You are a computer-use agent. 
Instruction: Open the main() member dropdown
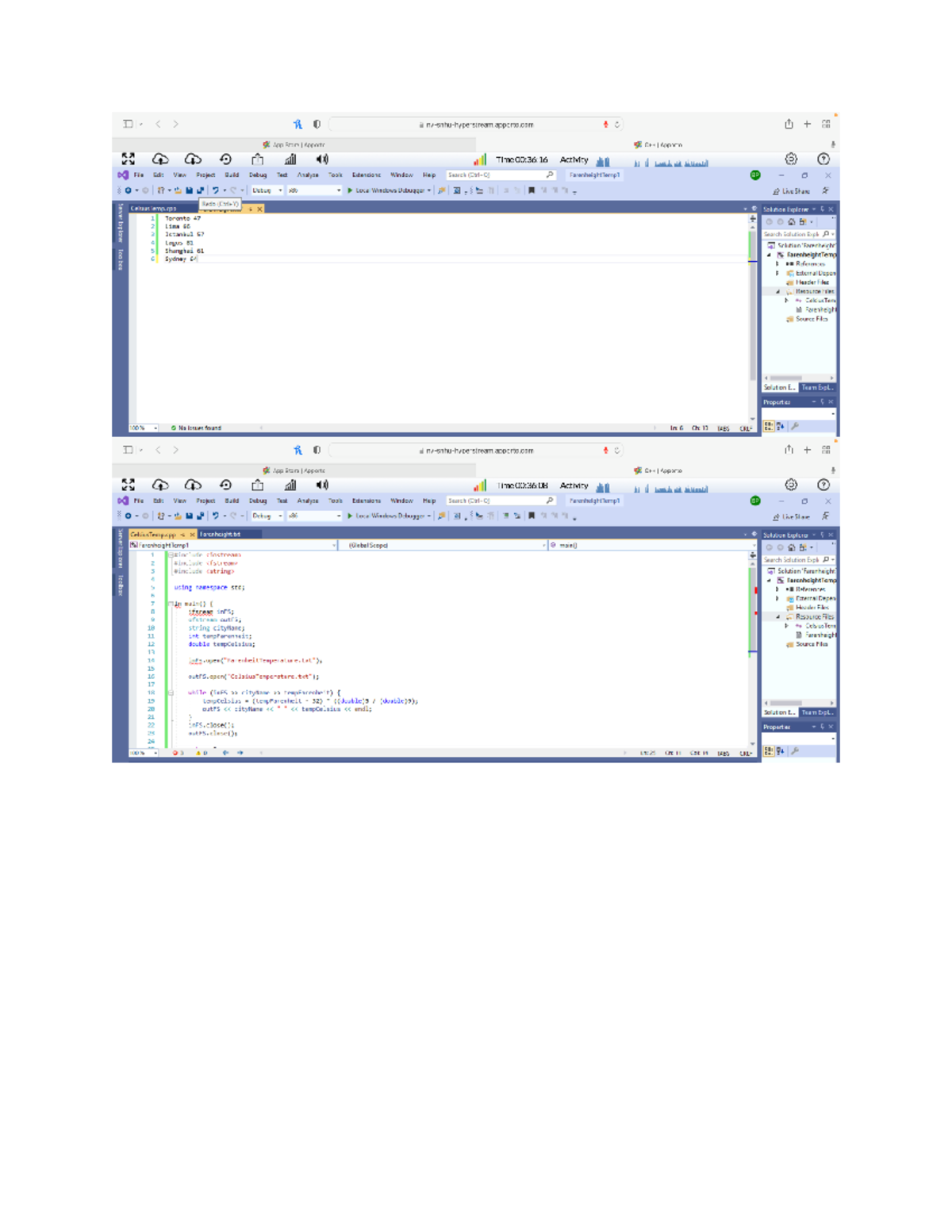point(651,545)
